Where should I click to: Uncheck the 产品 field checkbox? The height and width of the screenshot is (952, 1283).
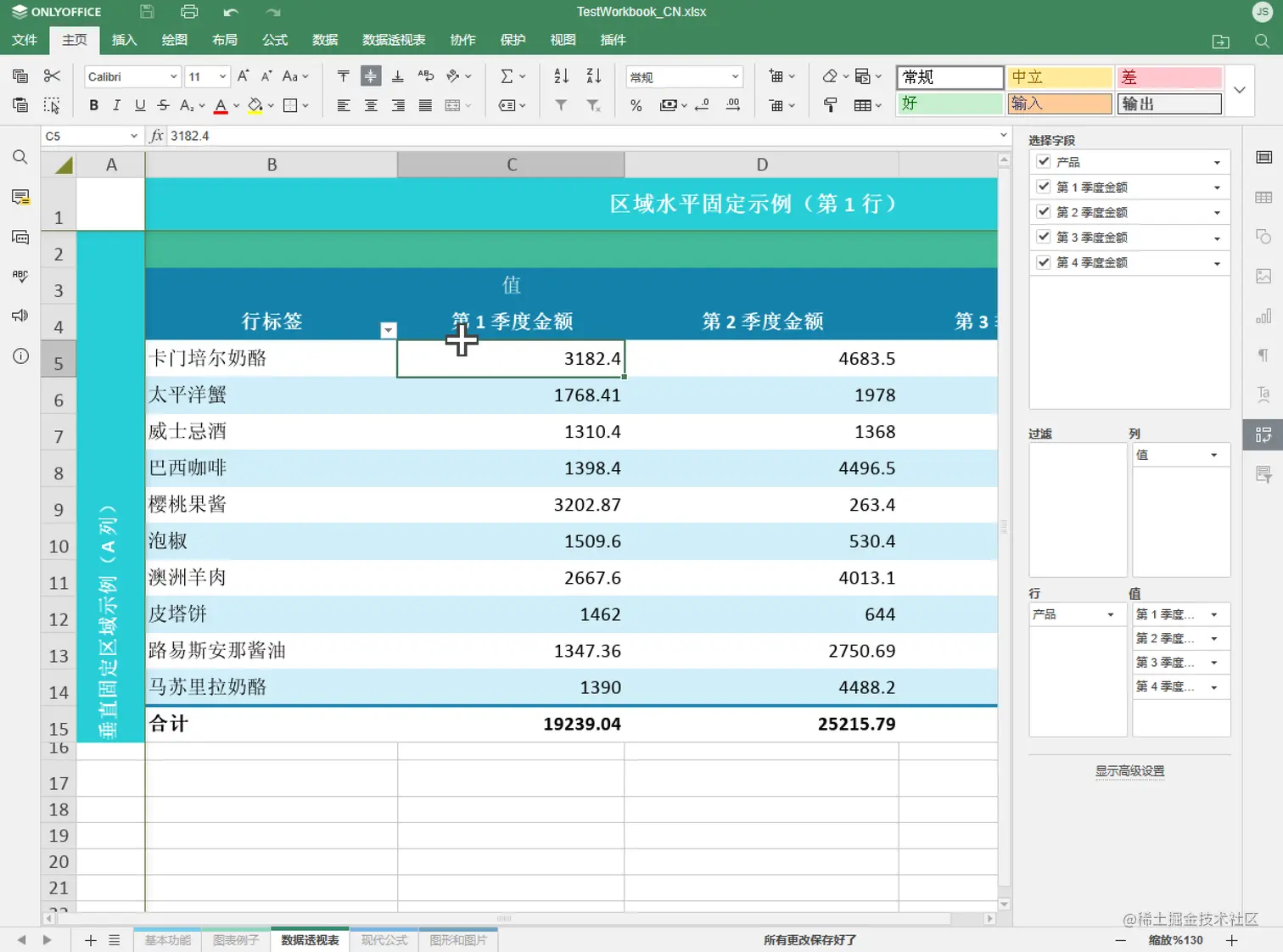[x=1043, y=161]
